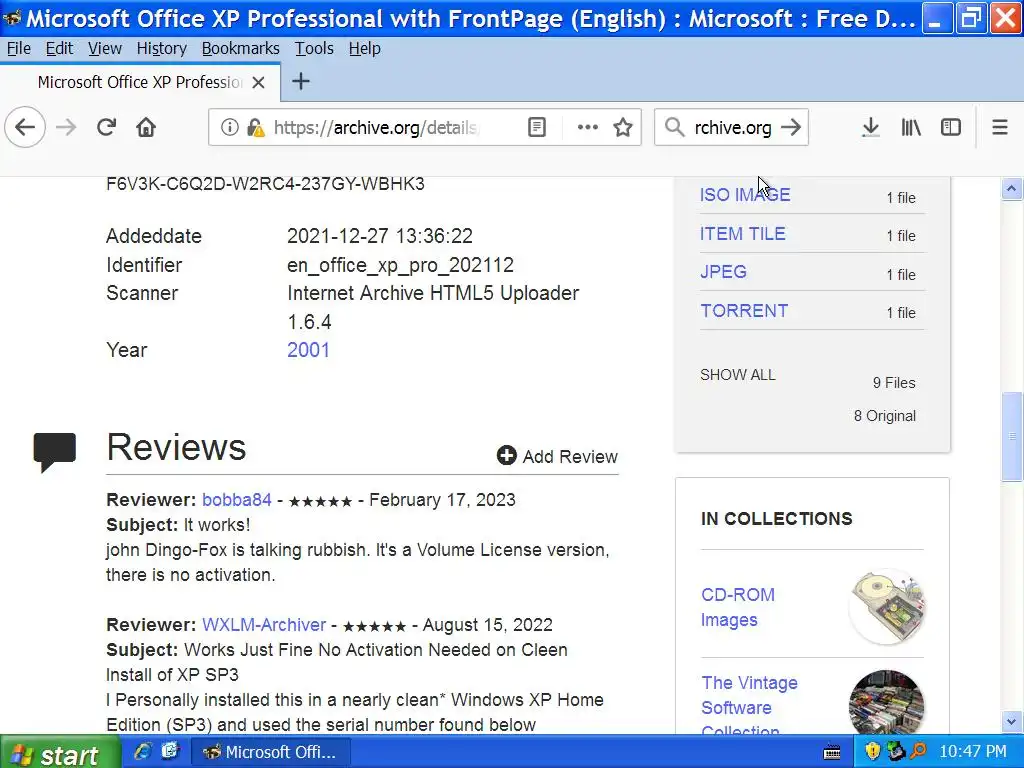1024x768 pixels.
Task: Click the Vintage Software Collection thumbnail
Action: pos(887,703)
